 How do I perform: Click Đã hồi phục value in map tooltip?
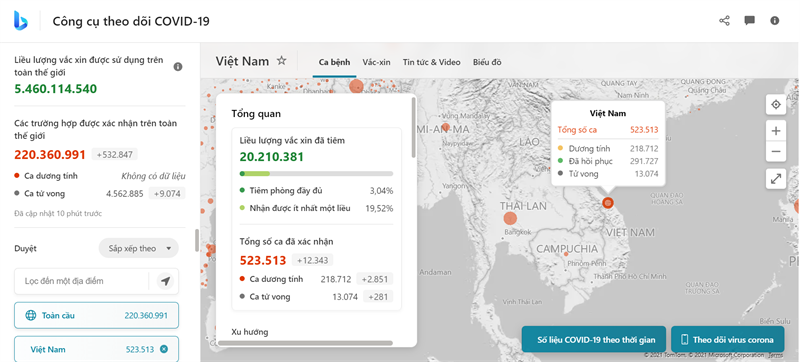click(644, 161)
